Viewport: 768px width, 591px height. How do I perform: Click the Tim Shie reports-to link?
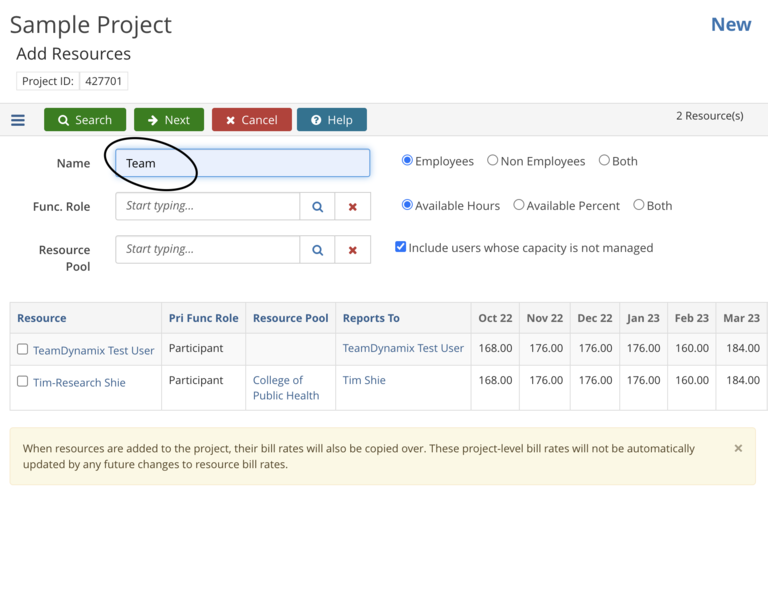[364, 380]
